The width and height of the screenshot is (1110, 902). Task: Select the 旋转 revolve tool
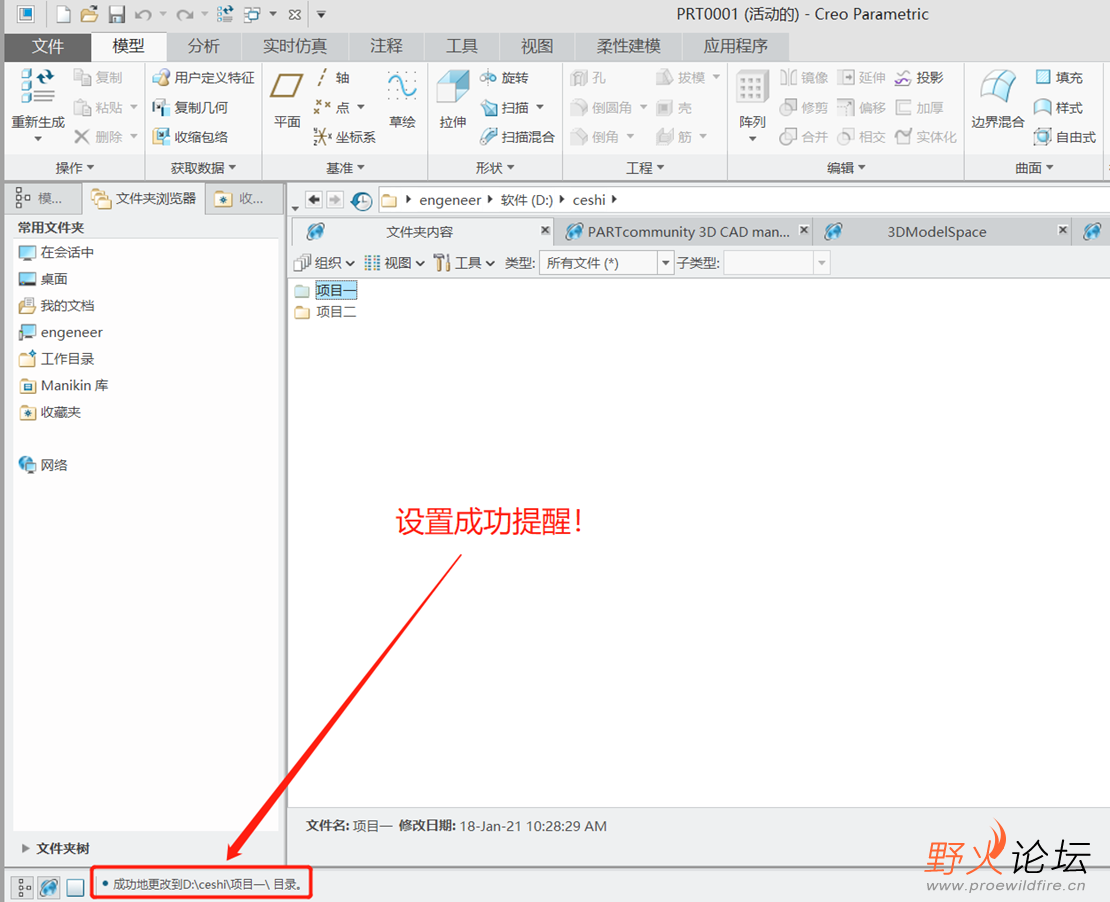(504, 77)
